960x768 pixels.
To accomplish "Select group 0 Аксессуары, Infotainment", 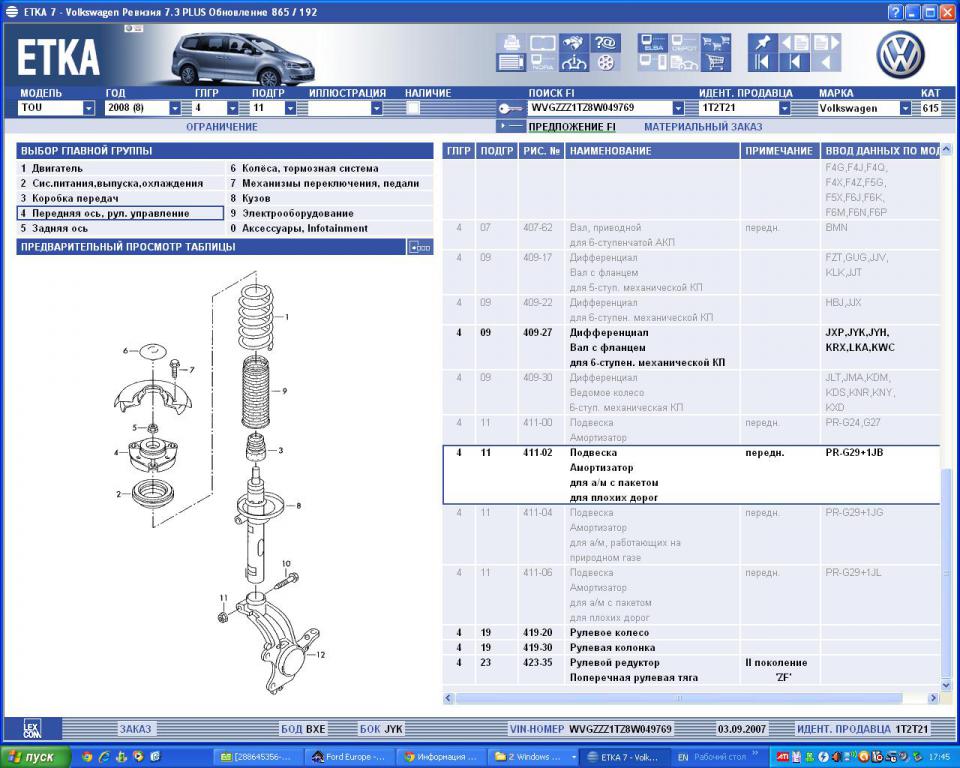I will pyautogui.click(x=329, y=228).
